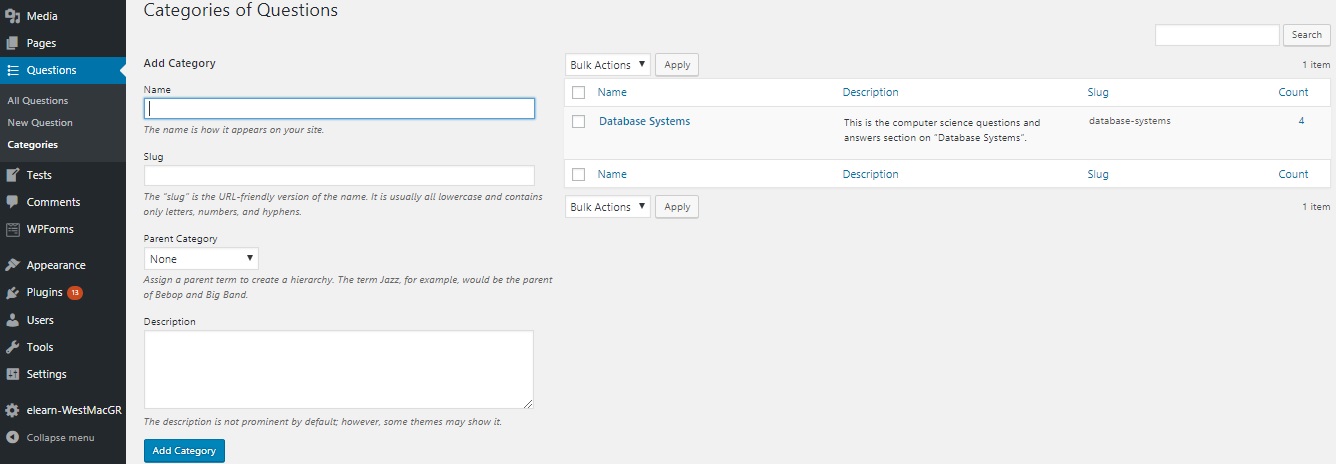Click the Plugins plug icon
1336x464 pixels.
pos(13,293)
